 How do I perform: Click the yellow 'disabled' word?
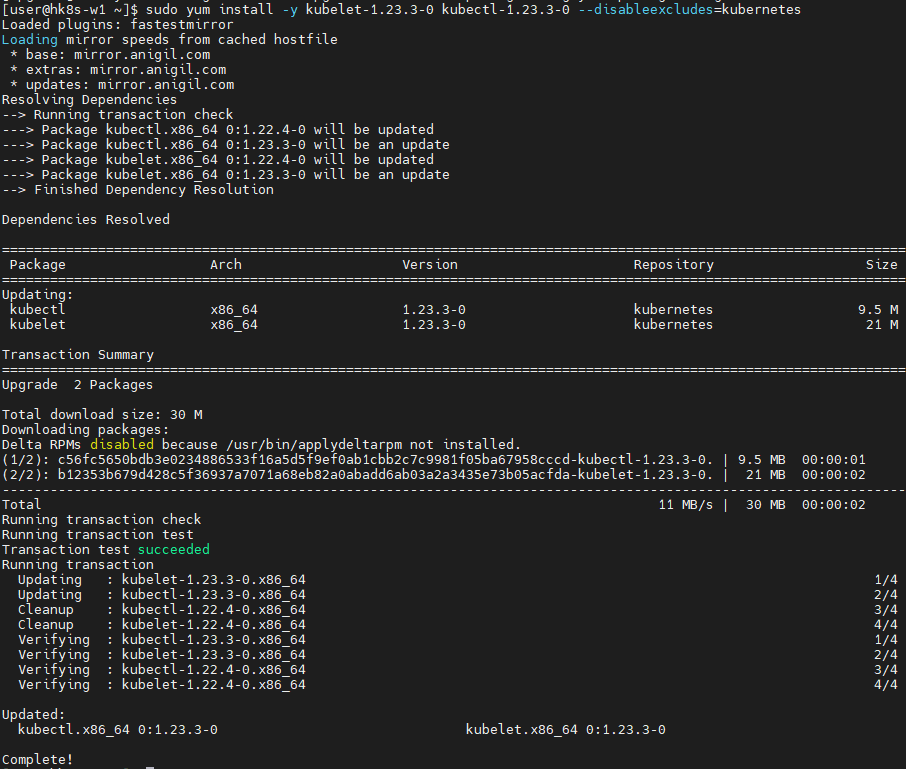click(122, 445)
